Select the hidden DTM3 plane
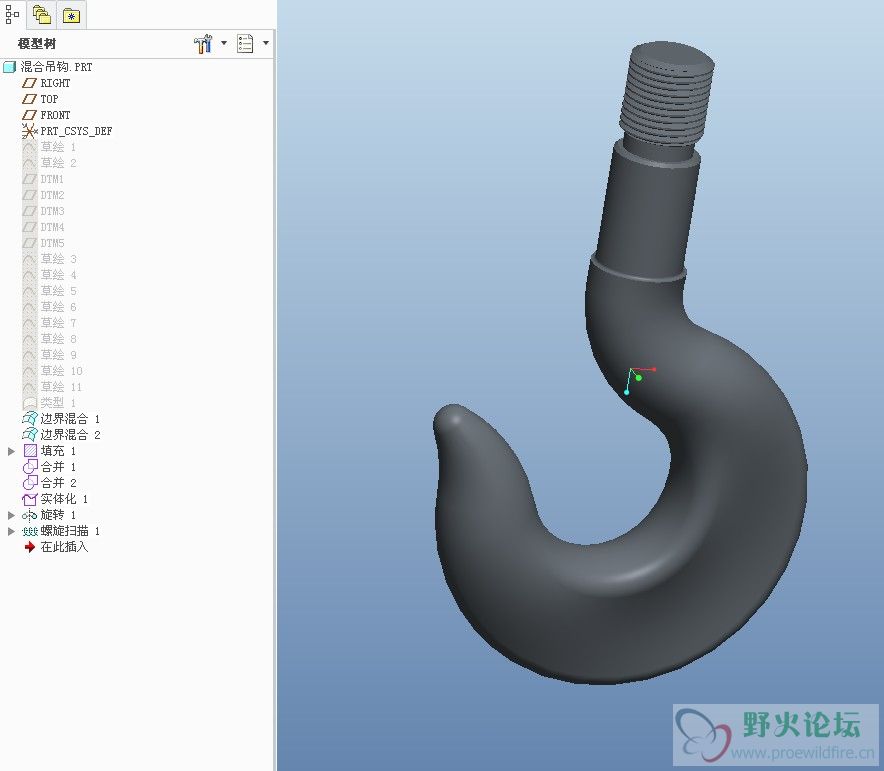The height and width of the screenshot is (771, 884). pos(52,211)
